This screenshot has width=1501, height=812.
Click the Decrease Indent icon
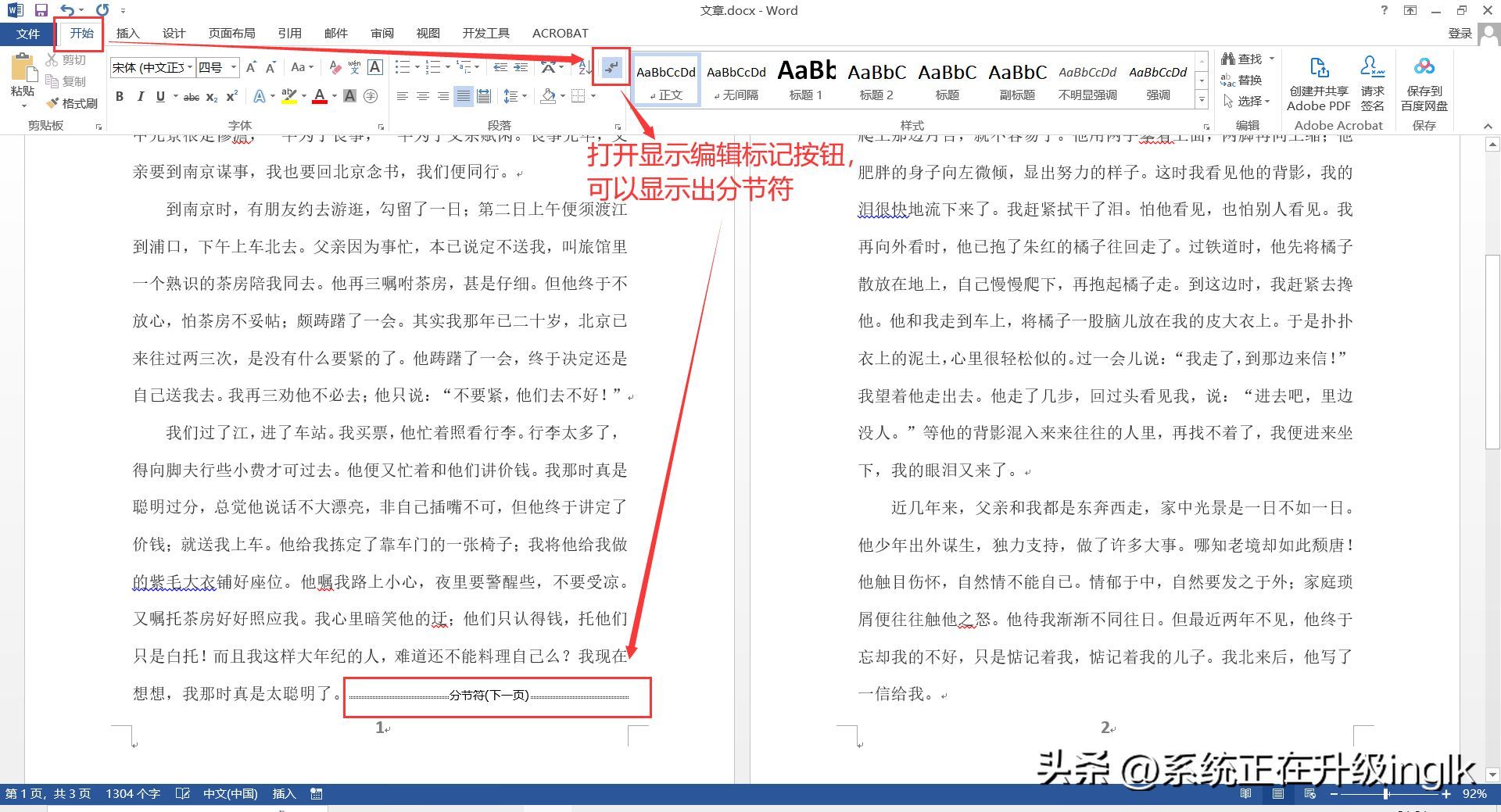(x=500, y=68)
